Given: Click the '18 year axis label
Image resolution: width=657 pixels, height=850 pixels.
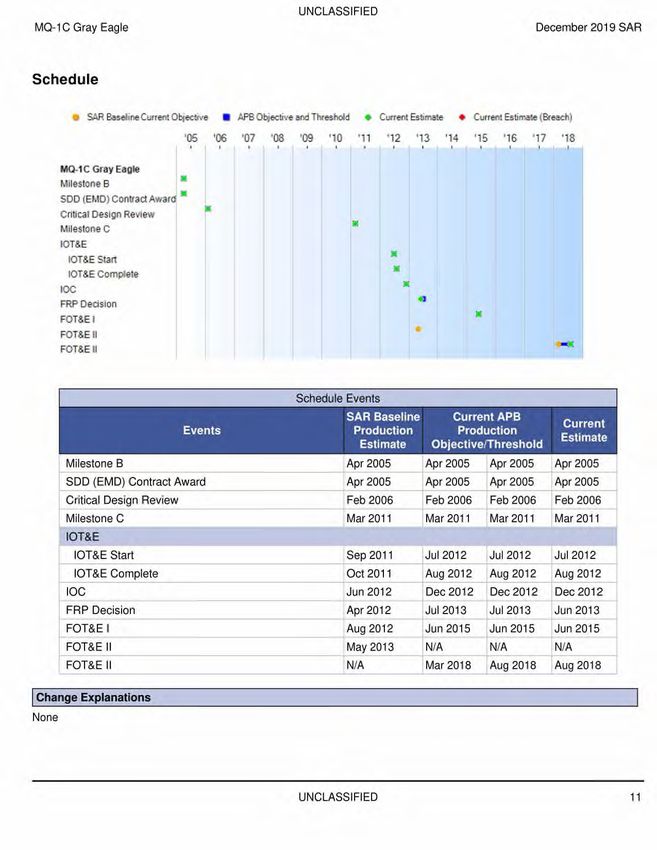Looking at the screenshot, I should point(568,138).
